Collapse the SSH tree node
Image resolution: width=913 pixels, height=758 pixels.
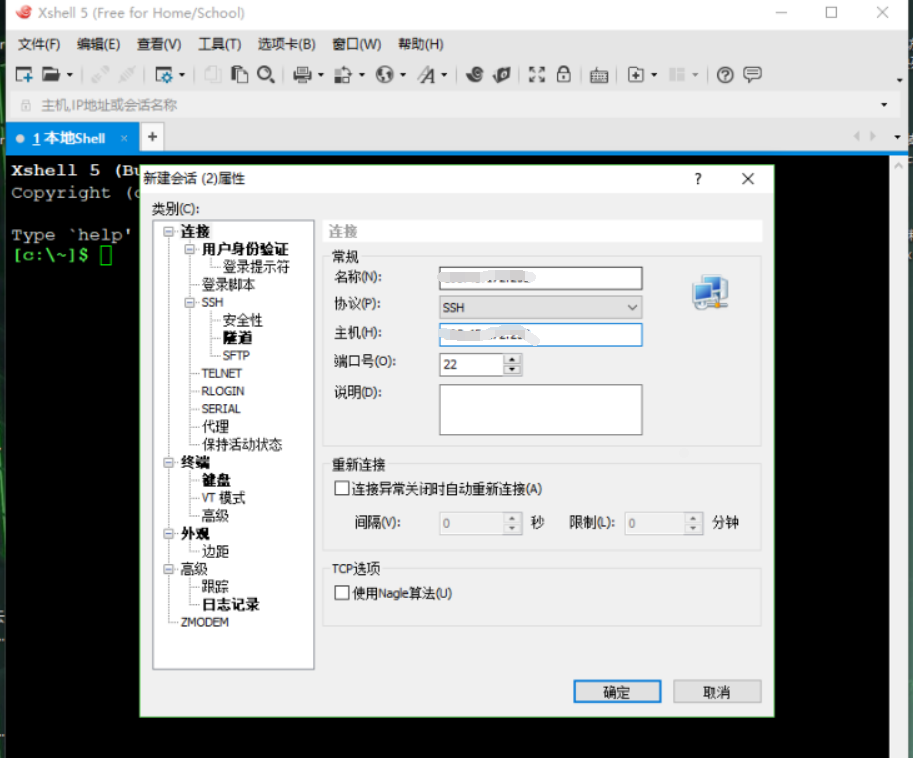click(189, 303)
